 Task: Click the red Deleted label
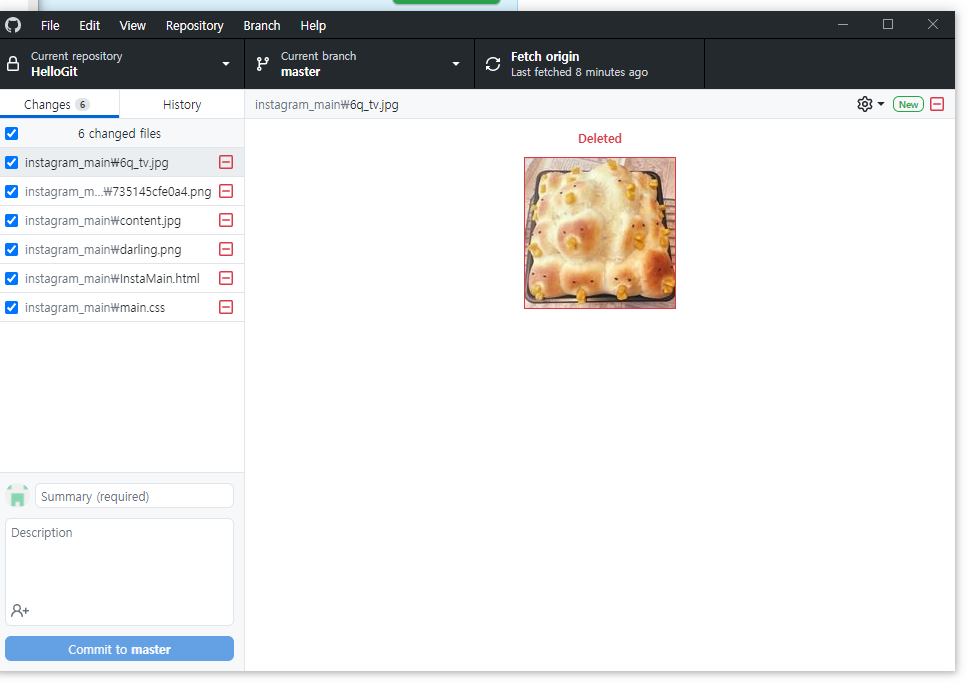pos(599,138)
